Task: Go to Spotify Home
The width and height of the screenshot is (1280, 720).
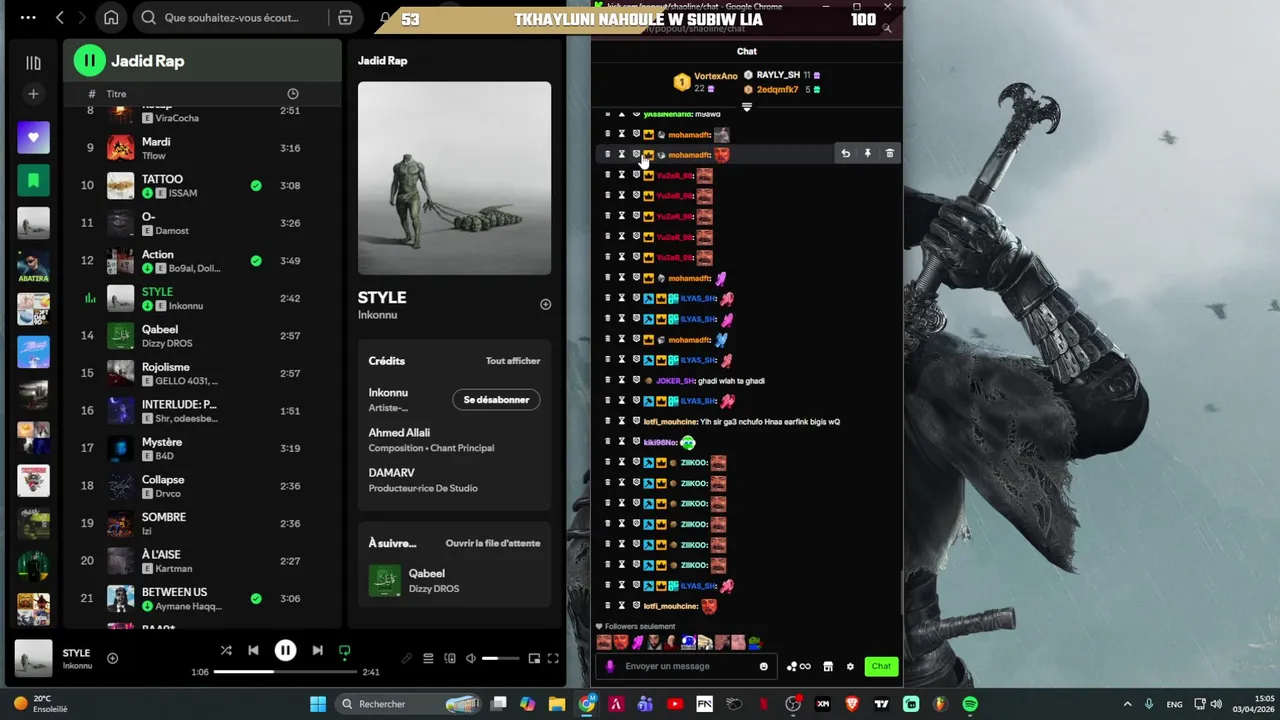Action: point(111,18)
